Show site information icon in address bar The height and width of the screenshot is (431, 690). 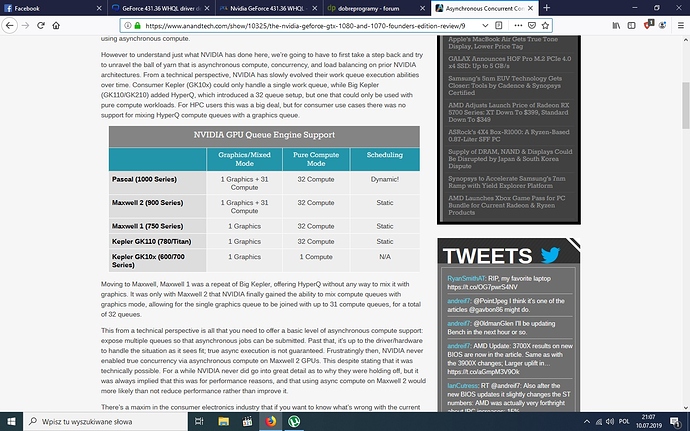point(128,26)
